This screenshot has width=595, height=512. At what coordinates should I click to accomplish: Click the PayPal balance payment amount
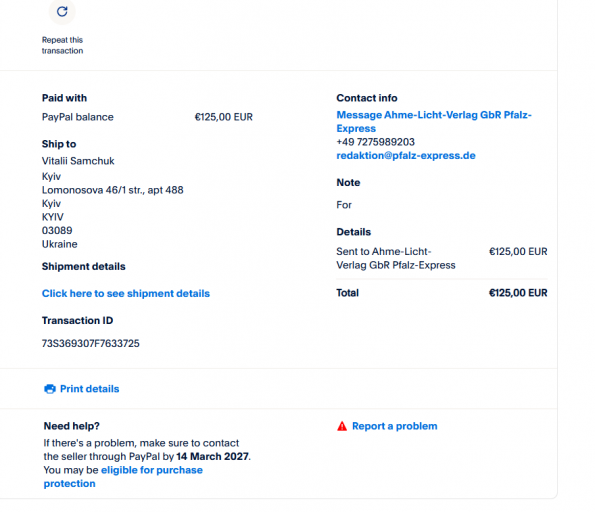pos(224,117)
